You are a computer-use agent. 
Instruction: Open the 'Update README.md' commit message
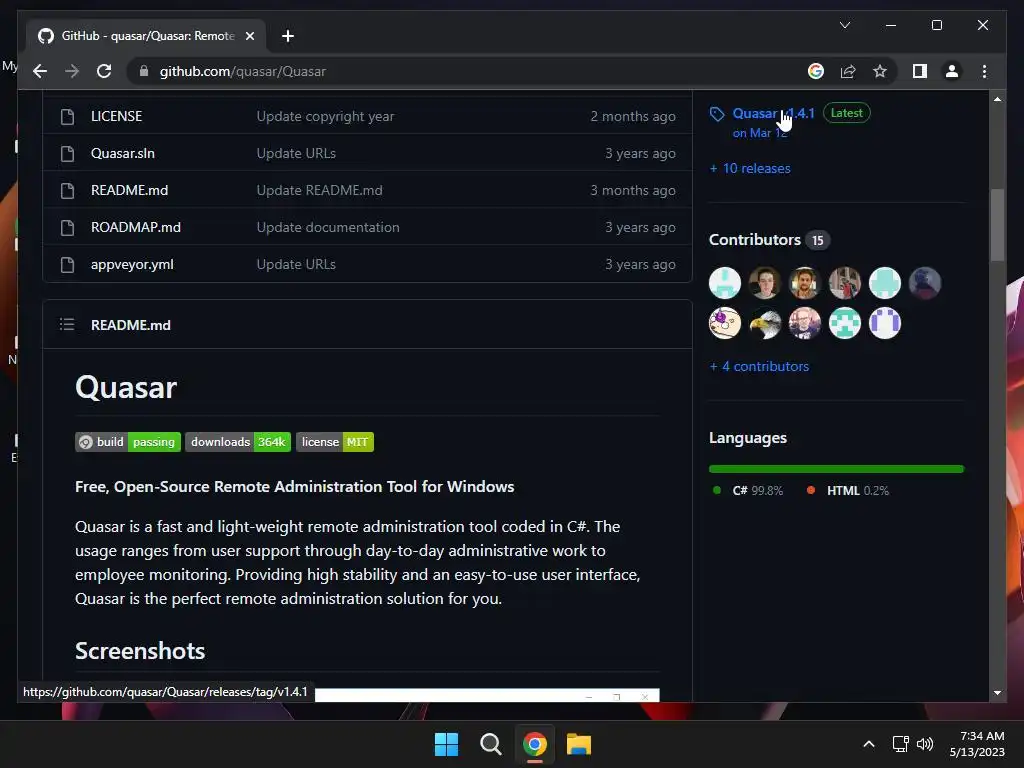click(319, 190)
